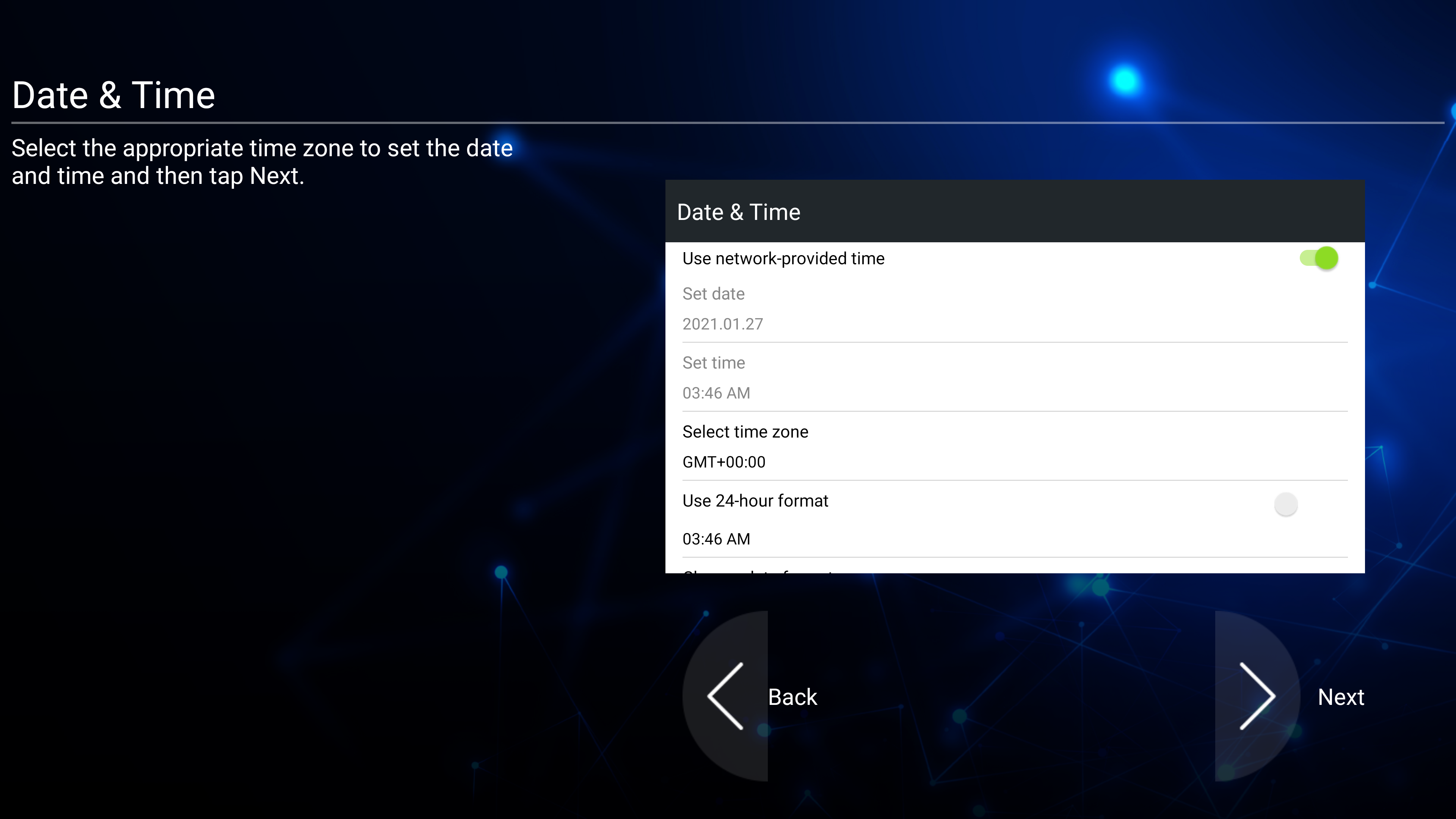
Task: Open the Select time zone setting
Action: 1015,447
